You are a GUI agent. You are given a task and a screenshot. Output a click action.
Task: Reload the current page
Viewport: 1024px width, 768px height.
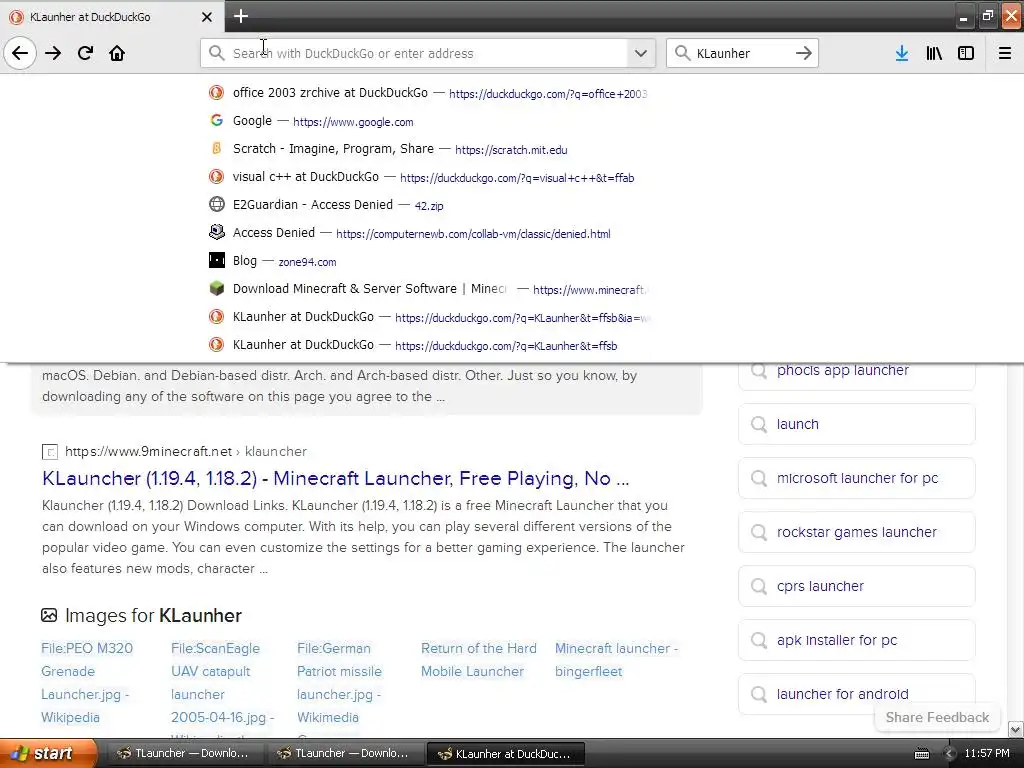(85, 53)
